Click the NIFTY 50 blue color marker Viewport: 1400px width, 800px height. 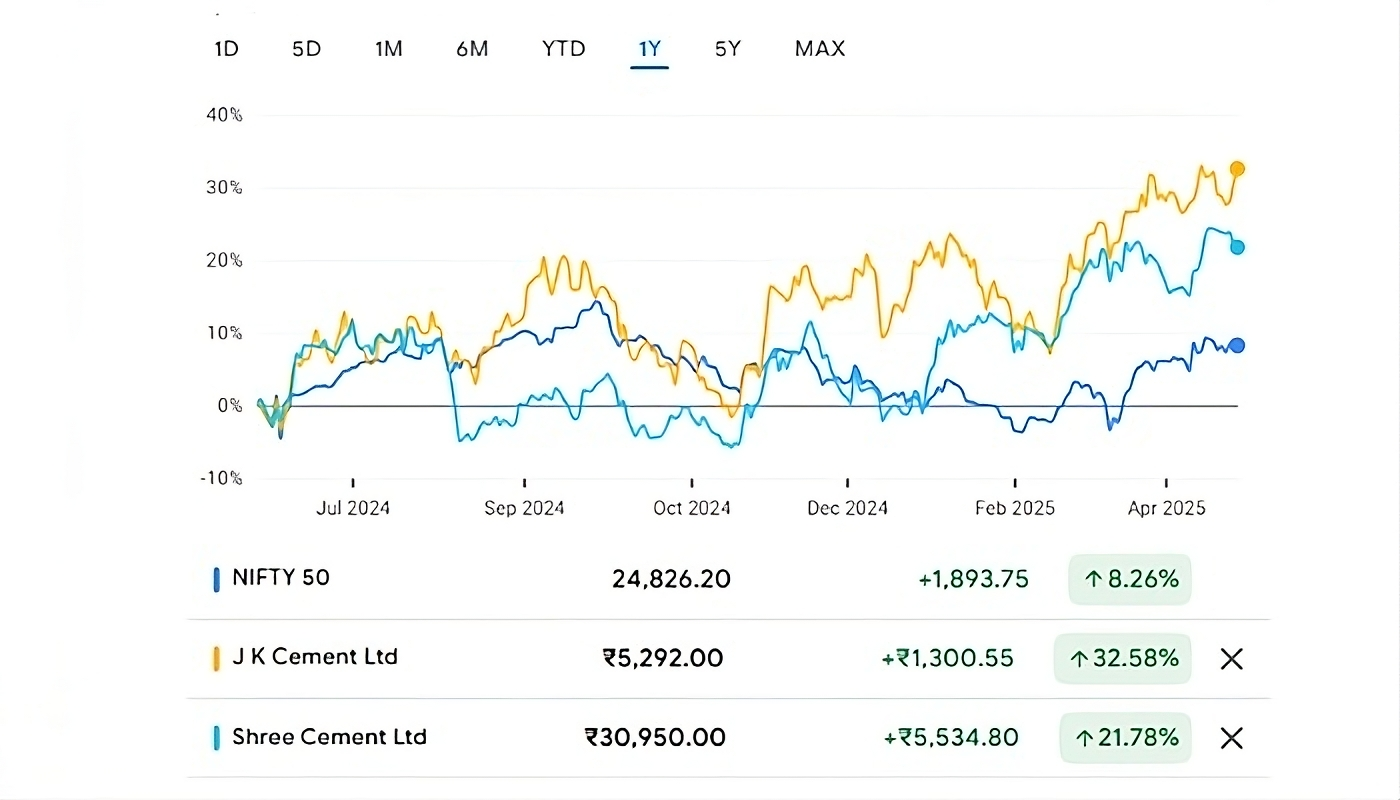(x=216, y=579)
